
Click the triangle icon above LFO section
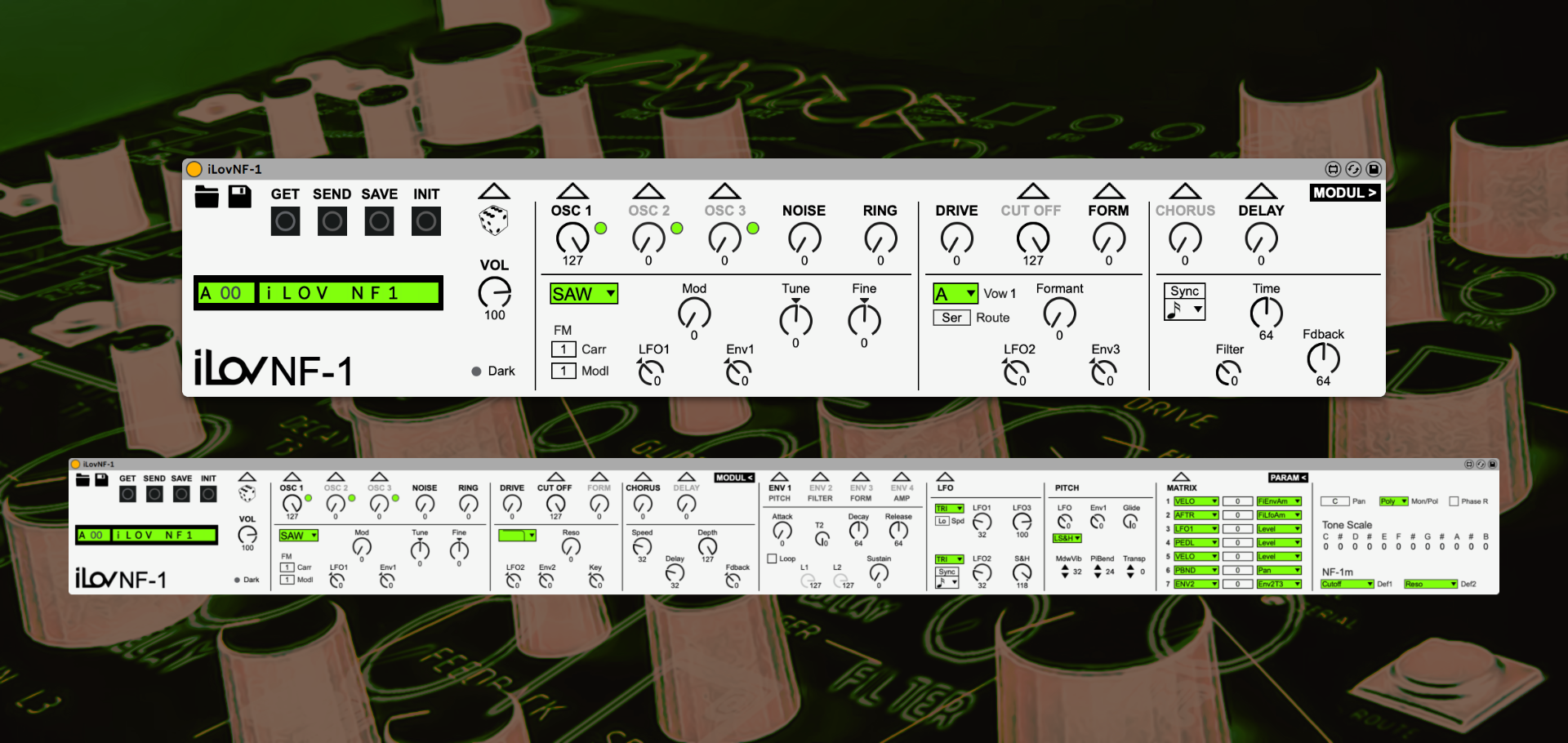pyautogui.click(x=945, y=477)
